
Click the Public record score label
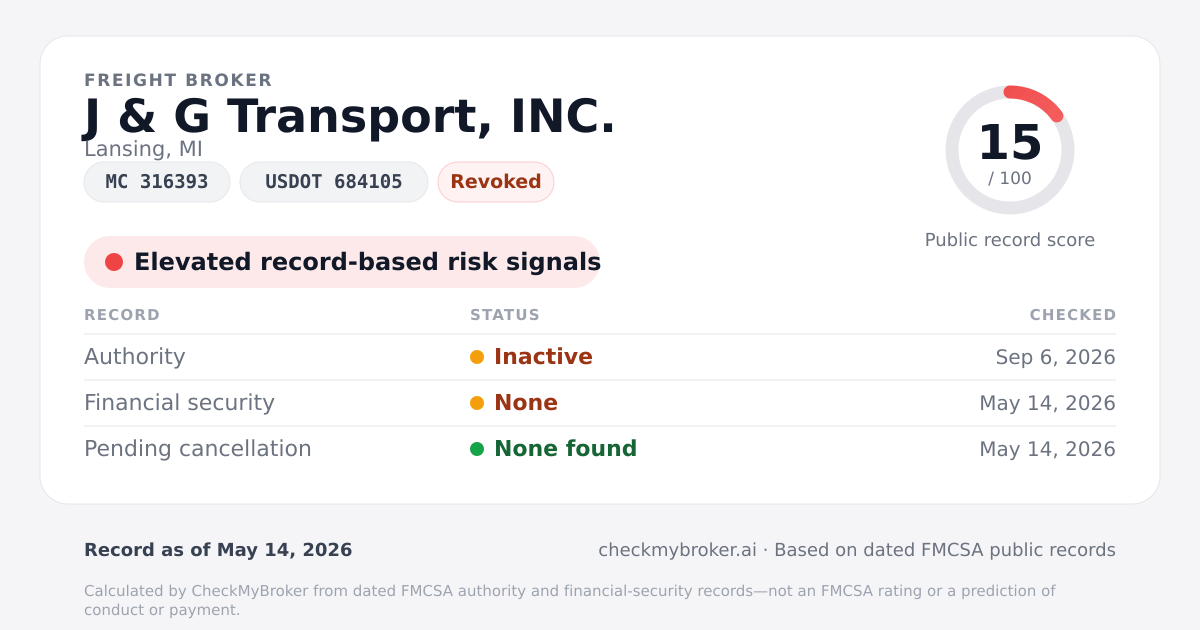[x=1010, y=240]
